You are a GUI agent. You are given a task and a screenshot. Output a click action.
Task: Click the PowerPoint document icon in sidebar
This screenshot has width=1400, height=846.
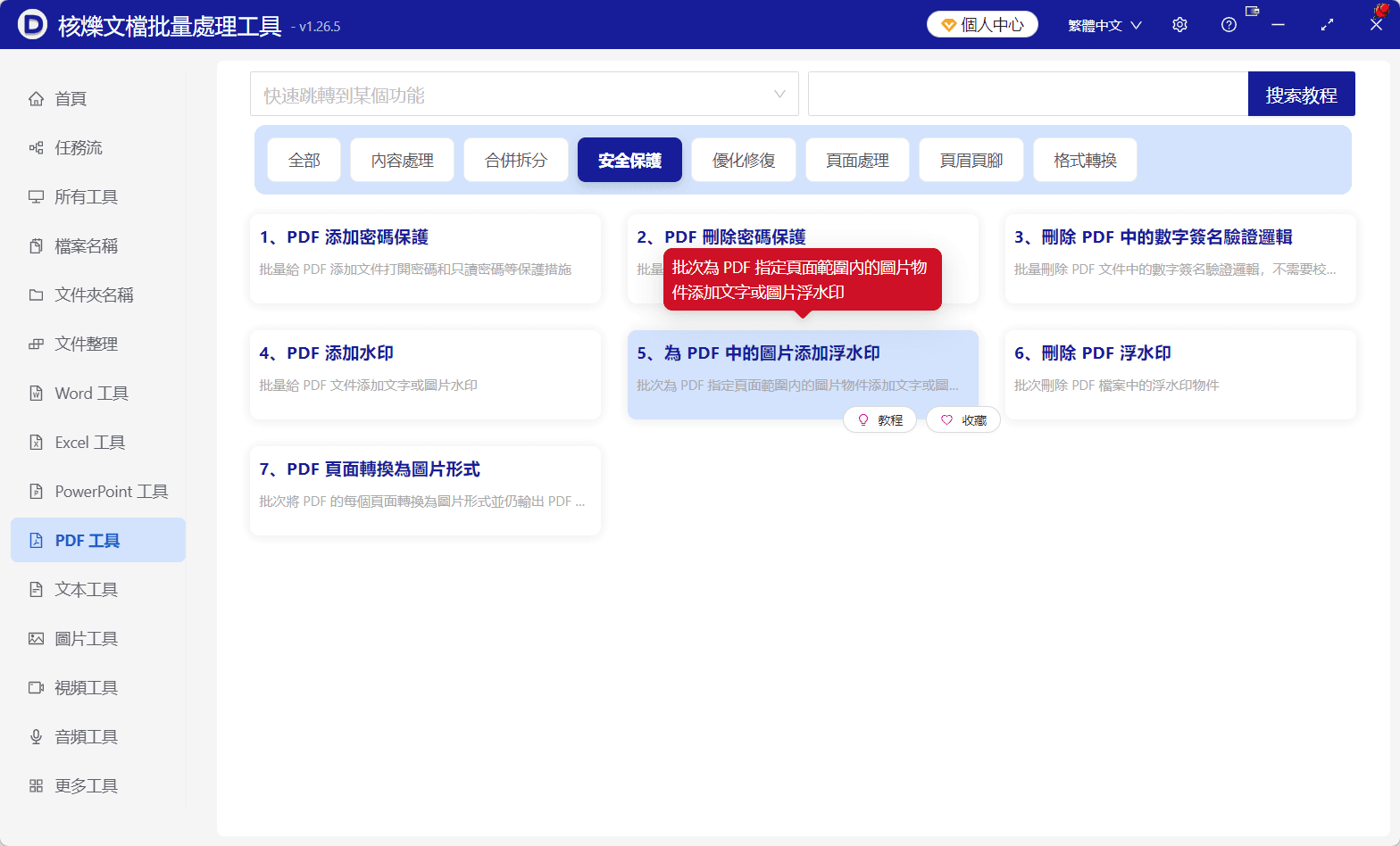point(36,491)
